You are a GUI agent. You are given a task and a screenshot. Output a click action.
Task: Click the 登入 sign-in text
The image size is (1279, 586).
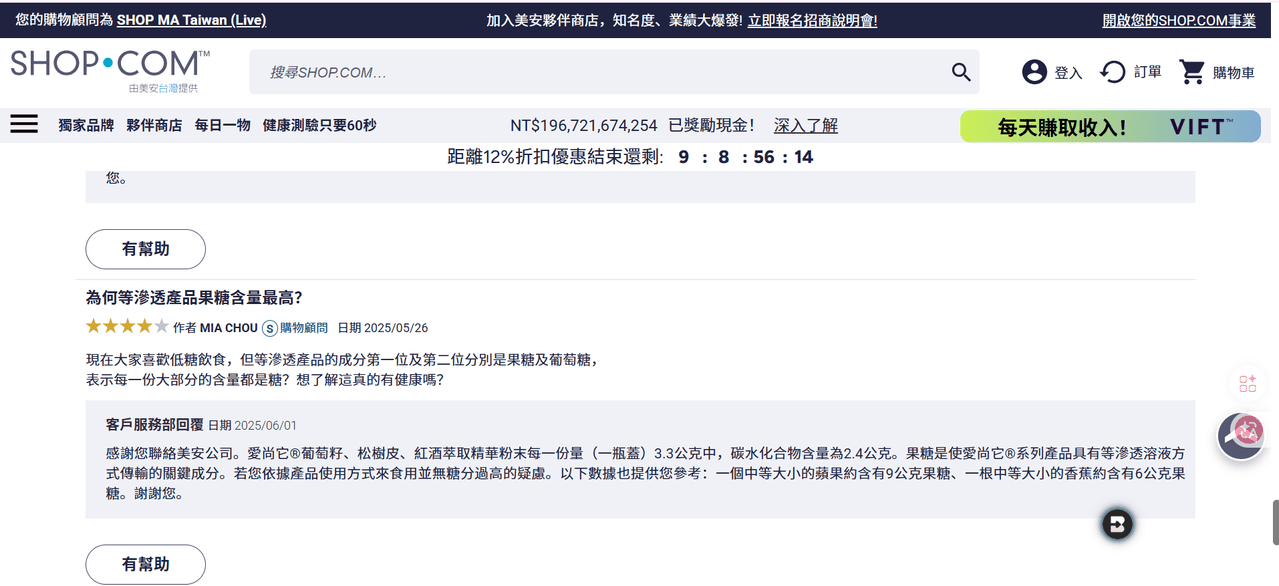pos(1068,73)
